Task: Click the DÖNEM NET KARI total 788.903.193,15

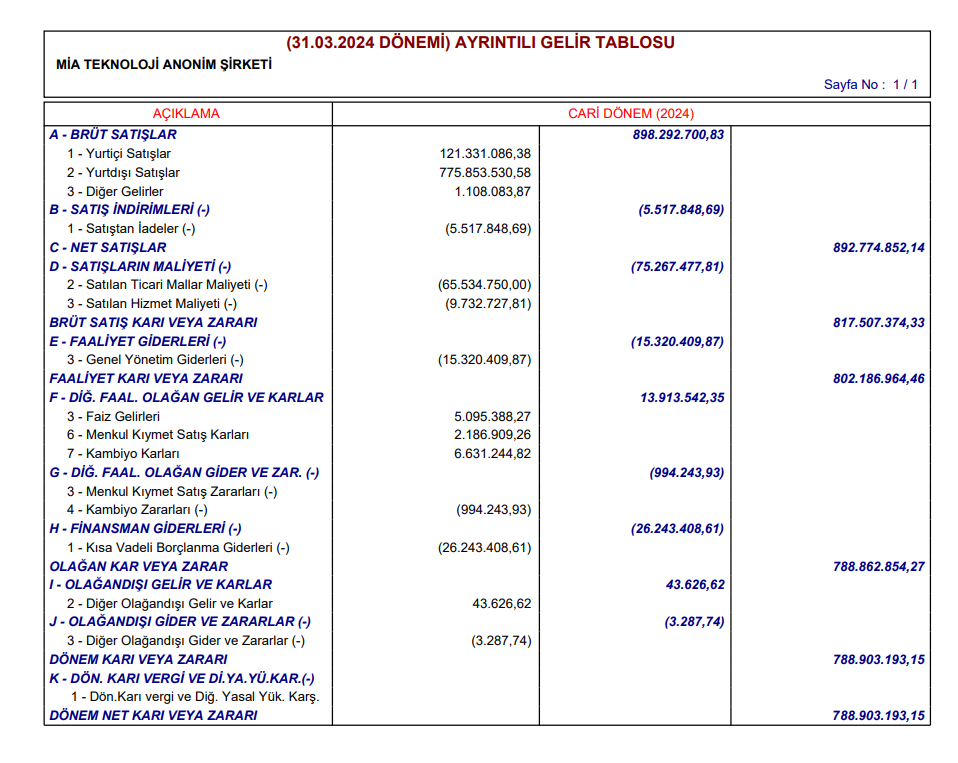Action: coord(879,715)
